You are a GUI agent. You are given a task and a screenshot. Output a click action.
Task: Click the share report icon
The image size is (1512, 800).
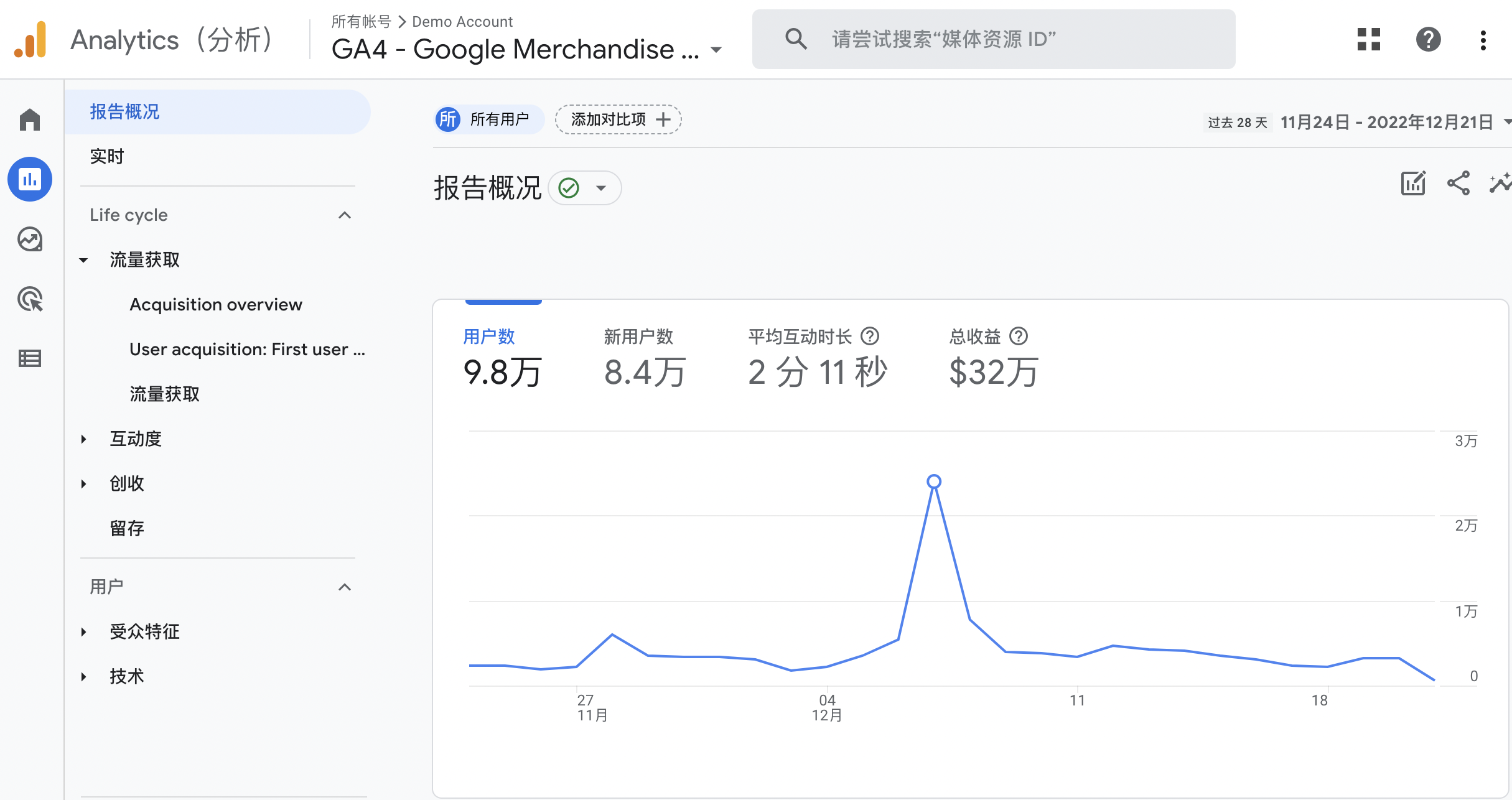[x=1458, y=184]
